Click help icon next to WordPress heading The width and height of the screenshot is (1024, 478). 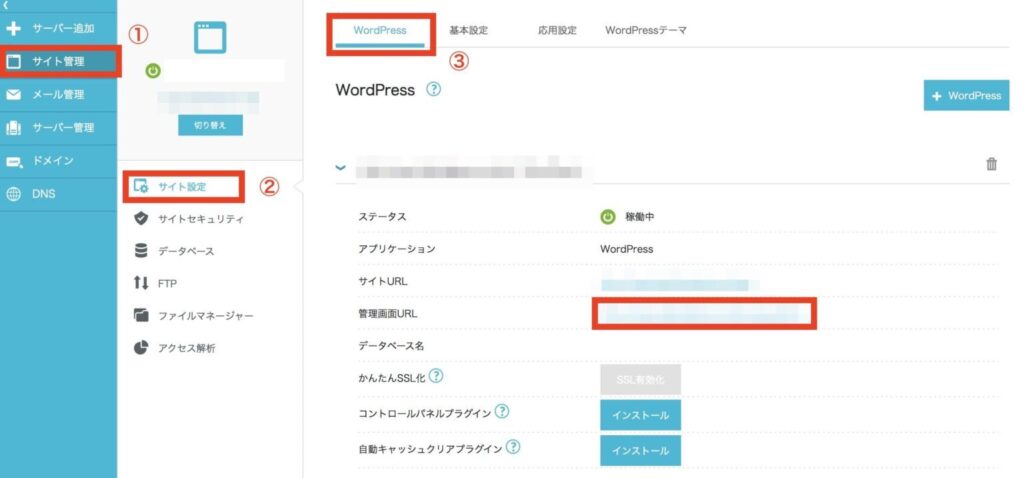434,89
